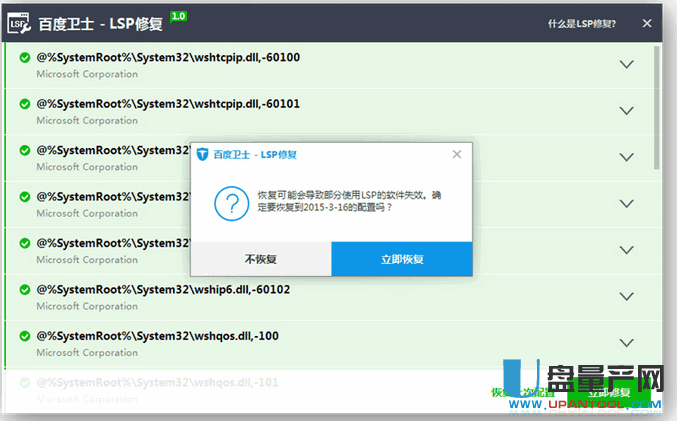Click Microsoft Corporation under wshqos.dll,-100
The width and height of the screenshot is (677, 421).
point(87,352)
